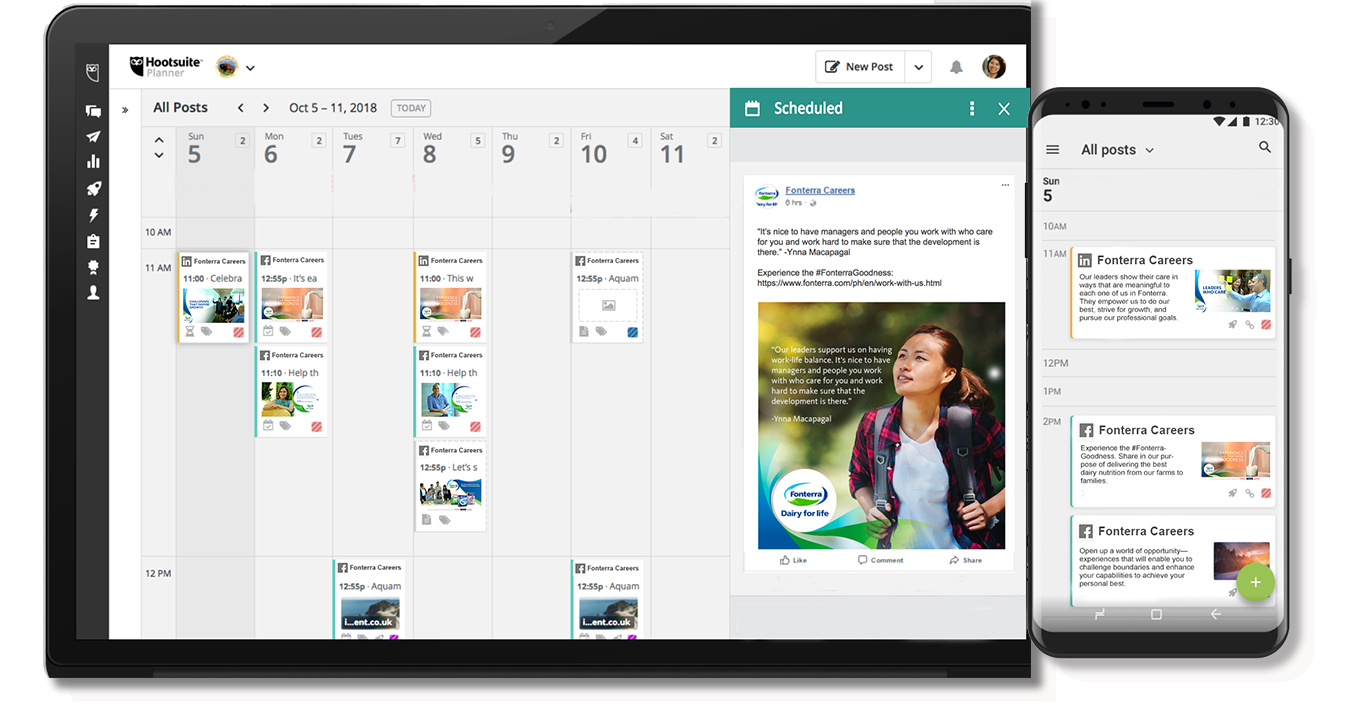The height and width of the screenshot is (706, 1354).
Task: Open Monday 11:10 Help th post thumbnail
Action: point(292,400)
